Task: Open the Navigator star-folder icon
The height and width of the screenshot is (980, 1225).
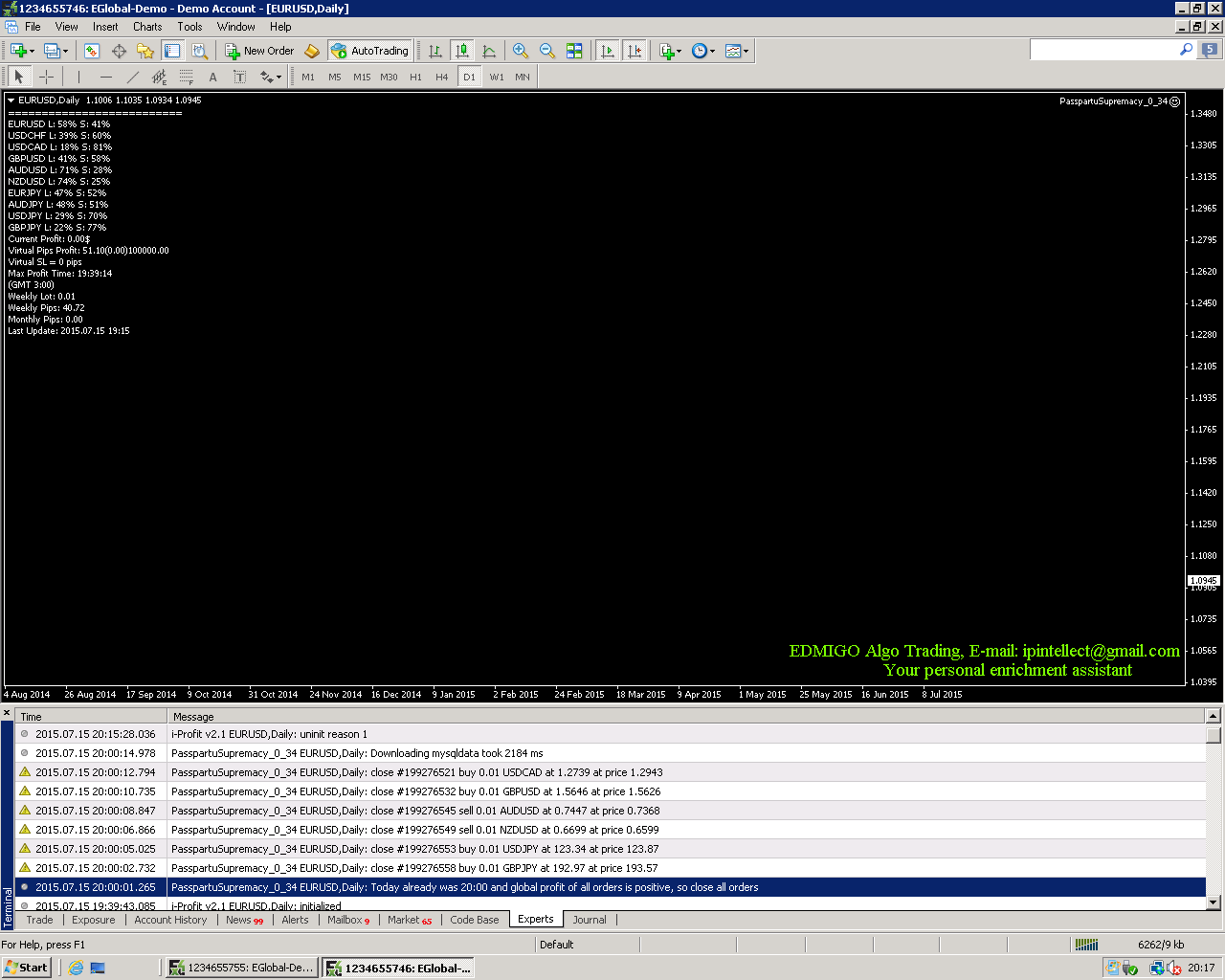Action: coord(145,51)
